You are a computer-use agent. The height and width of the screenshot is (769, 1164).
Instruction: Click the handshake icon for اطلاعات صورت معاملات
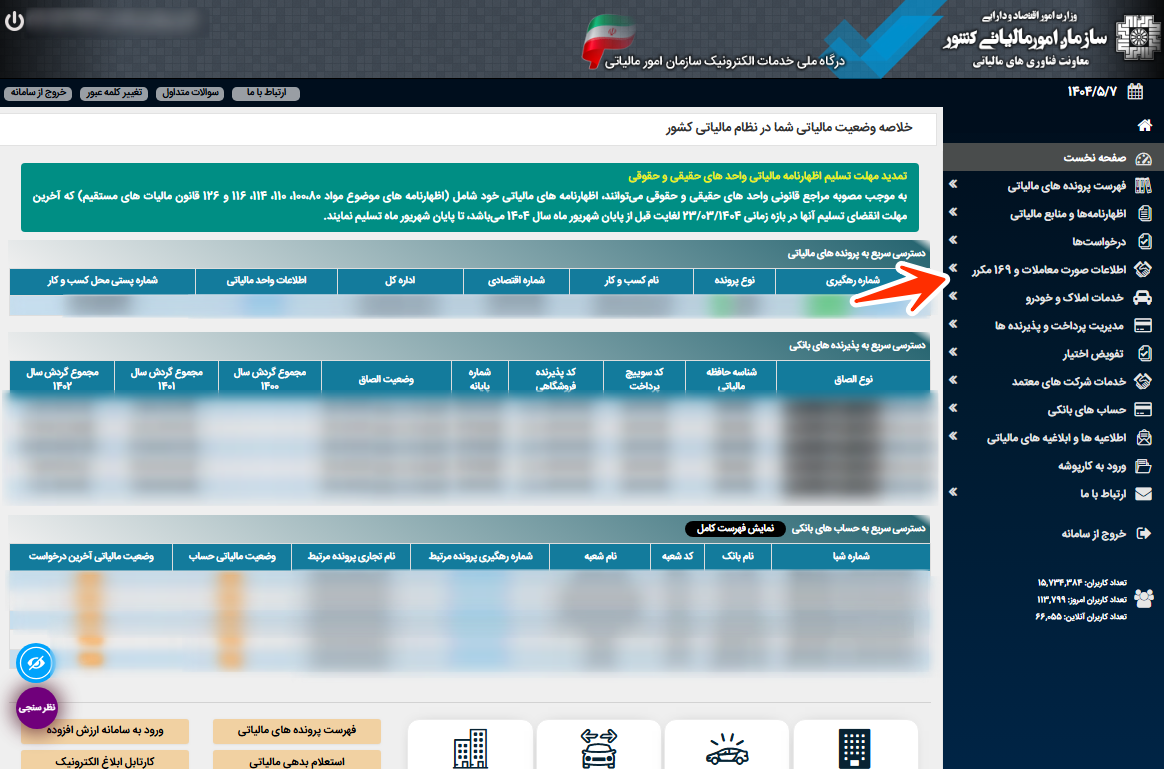tap(1143, 269)
